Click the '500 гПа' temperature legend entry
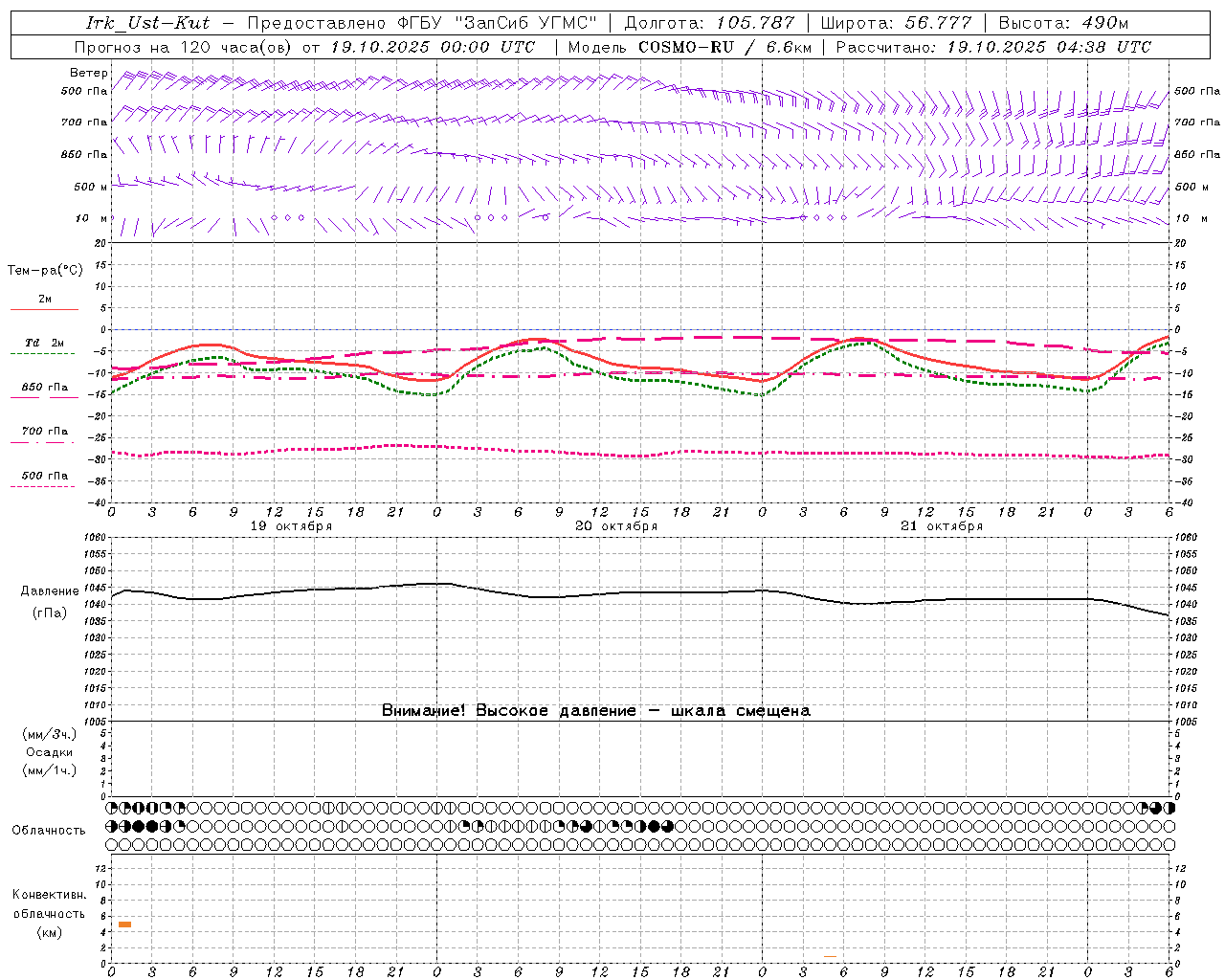The image size is (1225, 980). (45, 476)
